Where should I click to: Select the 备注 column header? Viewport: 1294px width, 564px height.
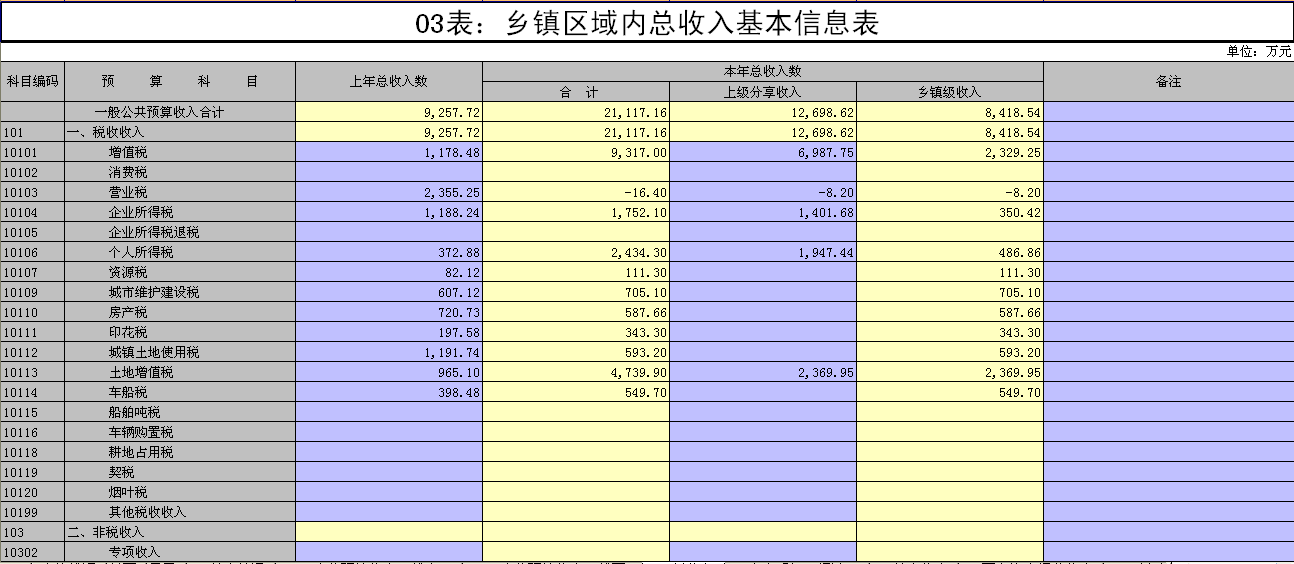[x=1168, y=82]
